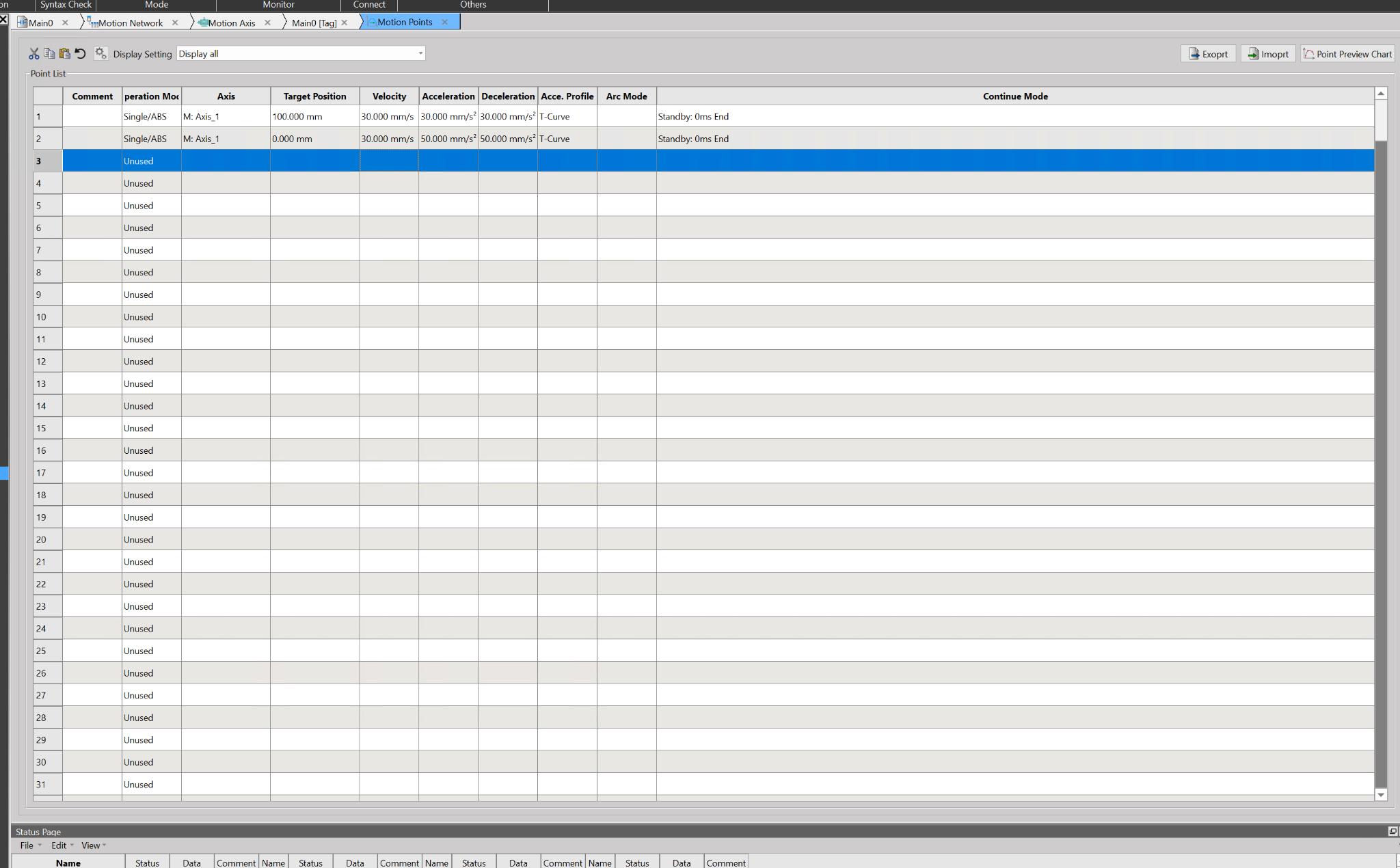Open the Status Page Edit menu
Viewport: 1400px width, 868px height.
pyautogui.click(x=59, y=845)
